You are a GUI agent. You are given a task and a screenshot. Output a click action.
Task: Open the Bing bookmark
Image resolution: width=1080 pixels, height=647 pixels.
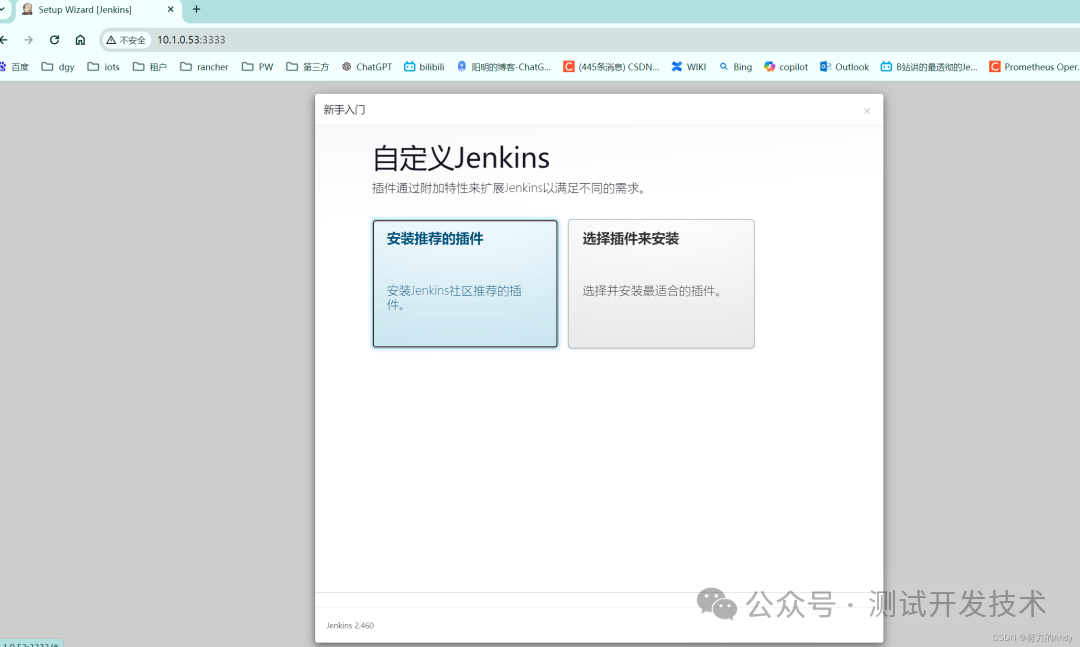pyautogui.click(x=735, y=67)
